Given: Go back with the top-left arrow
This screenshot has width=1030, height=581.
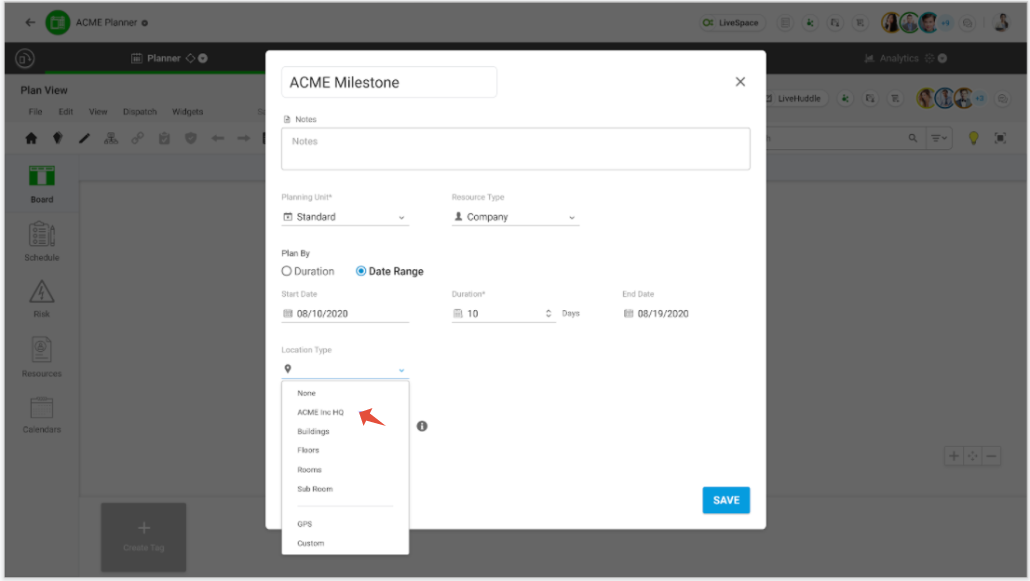Looking at the screenshot, I should [30, 22].
